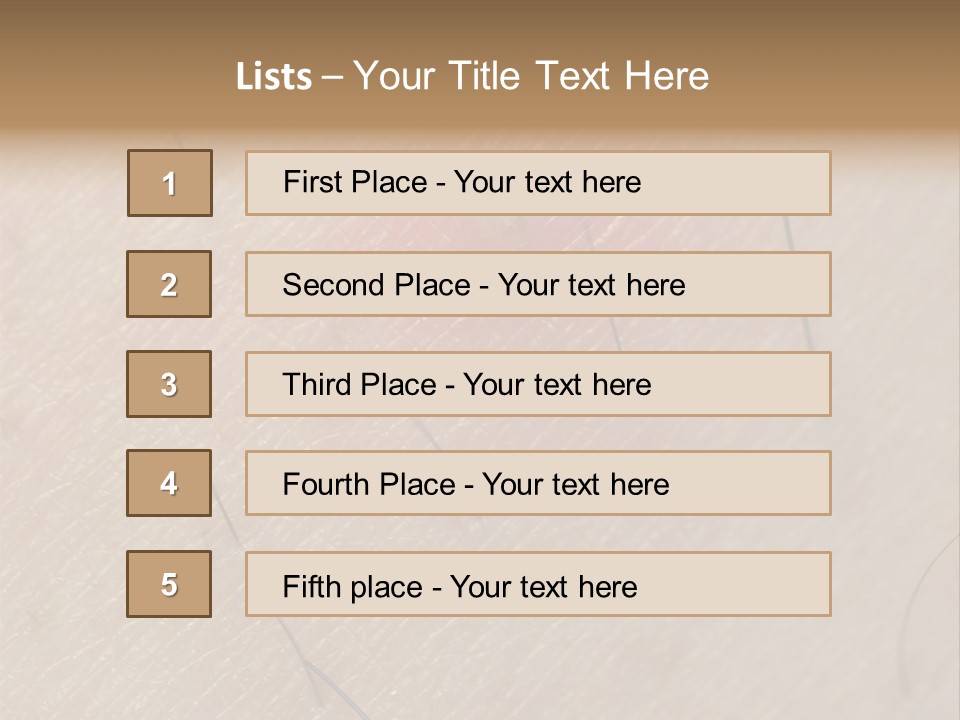Click Your text here in First Place row
Screen dimensions: 960x720
[547, 182]
